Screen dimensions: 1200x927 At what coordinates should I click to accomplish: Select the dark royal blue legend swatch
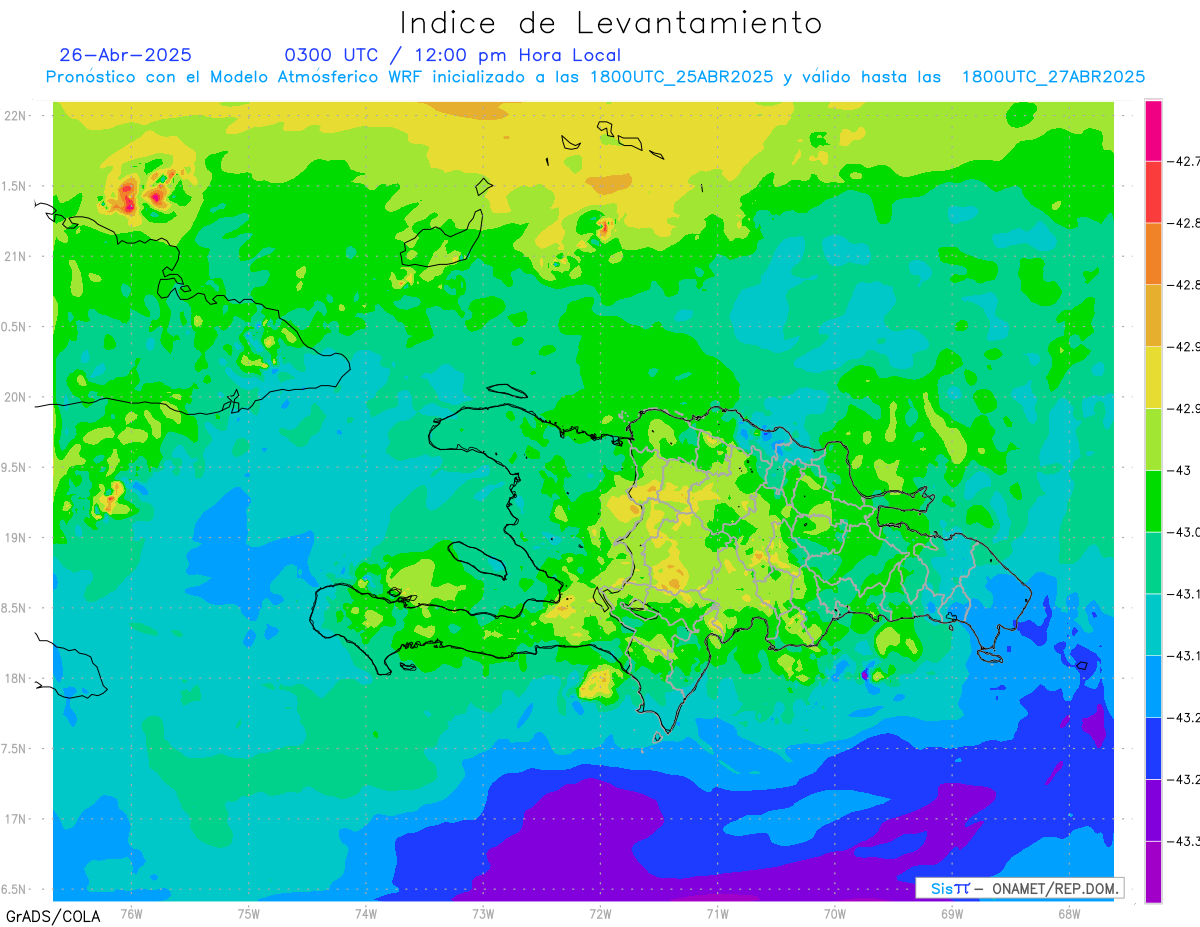tap(1153, 748)
